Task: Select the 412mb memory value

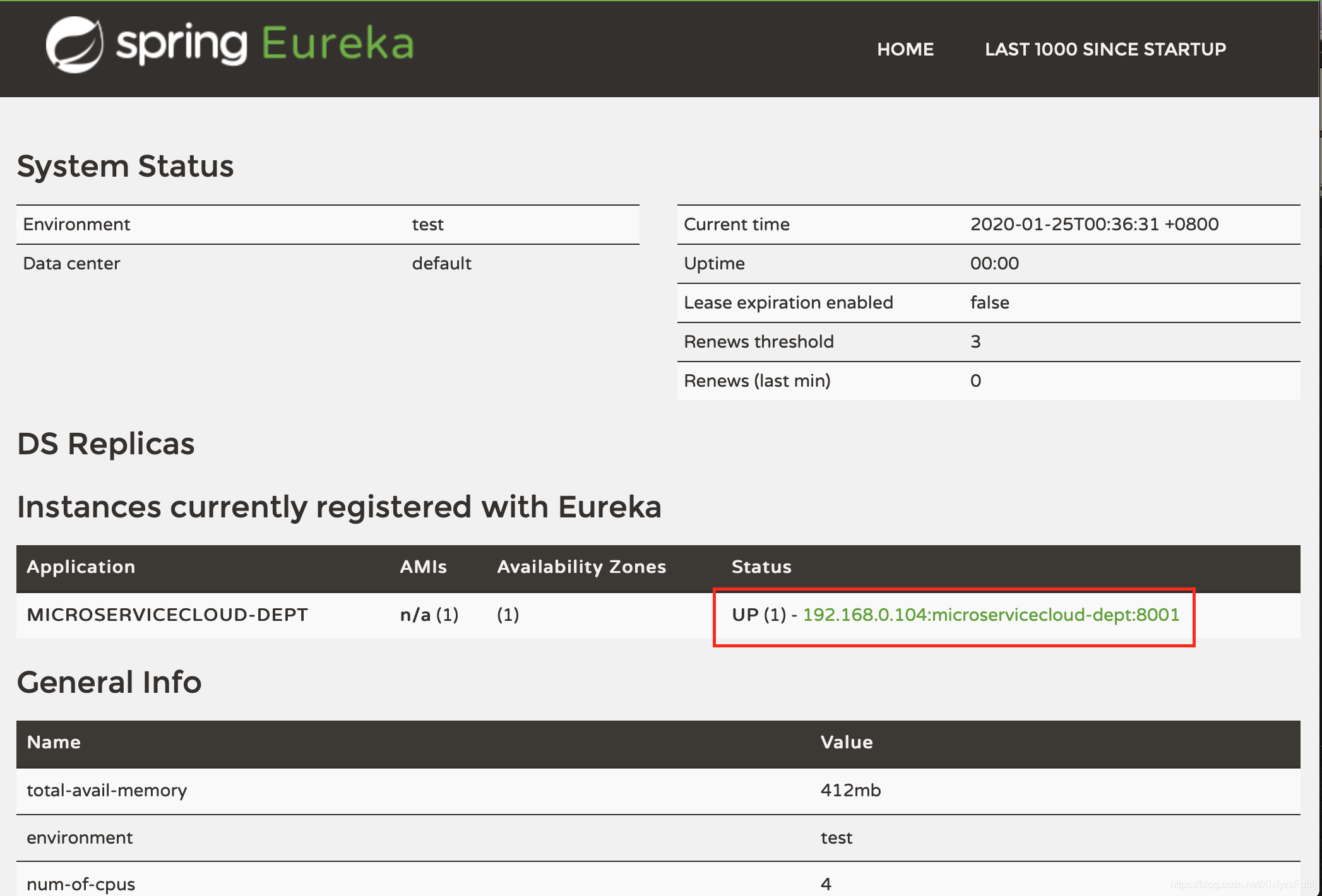Action: [850, 791]
